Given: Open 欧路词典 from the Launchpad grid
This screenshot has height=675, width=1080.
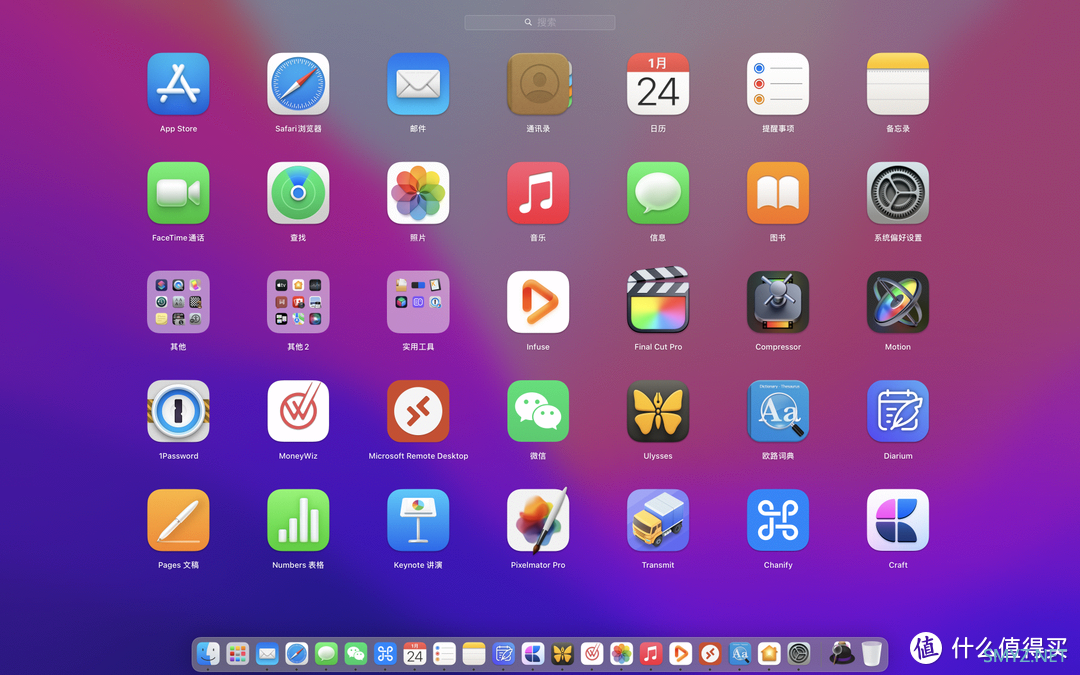Looking at the screenshot, I should tap(778, 411).
